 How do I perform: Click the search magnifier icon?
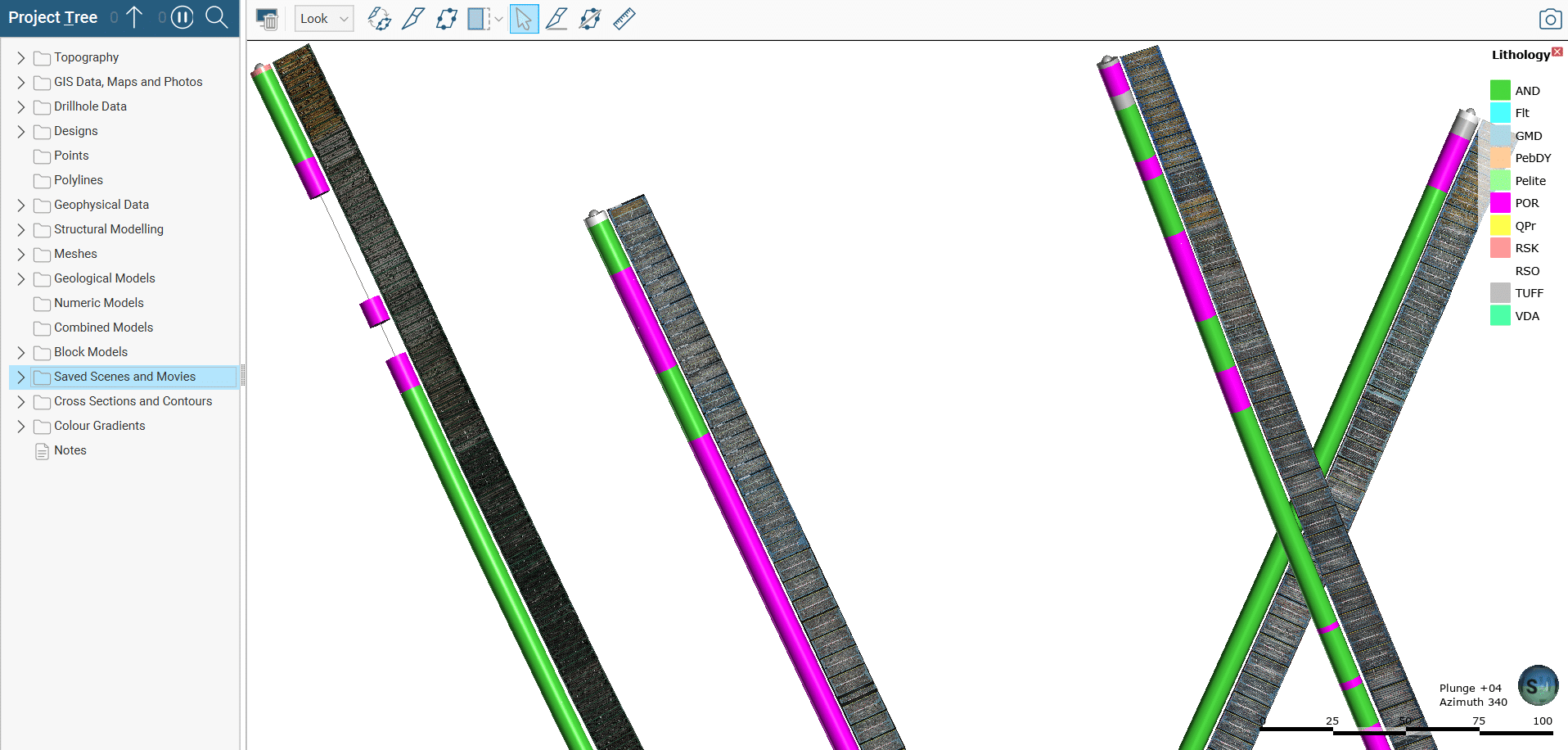click(x=217, y=17)
